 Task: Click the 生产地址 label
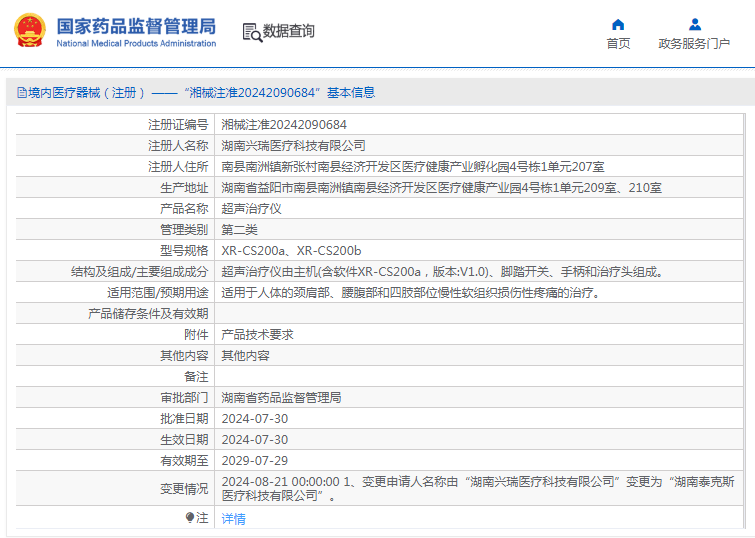(x=184, y=188)
